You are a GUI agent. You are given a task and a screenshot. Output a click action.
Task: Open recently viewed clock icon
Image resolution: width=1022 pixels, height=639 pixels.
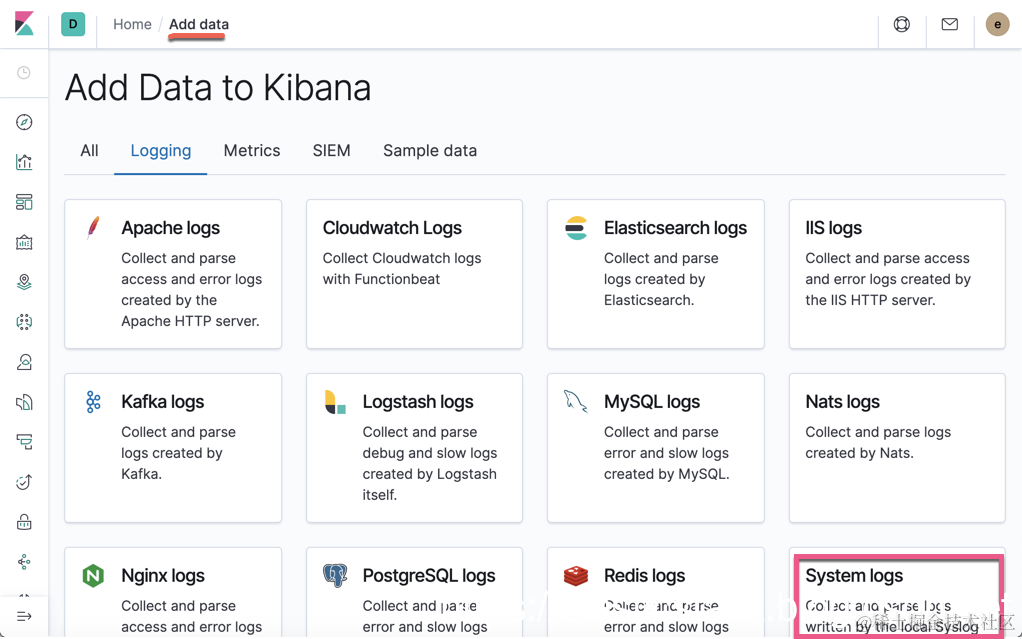[x=24, y=73]
